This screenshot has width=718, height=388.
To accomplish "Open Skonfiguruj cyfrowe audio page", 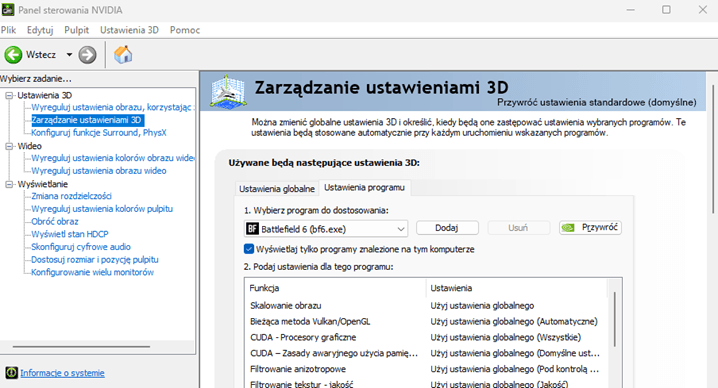I will point(81,247).
